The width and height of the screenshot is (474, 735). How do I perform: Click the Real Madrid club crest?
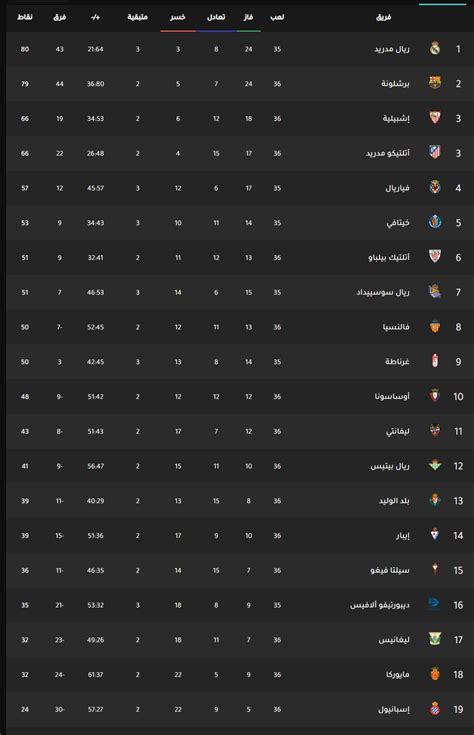pos(435,49)
